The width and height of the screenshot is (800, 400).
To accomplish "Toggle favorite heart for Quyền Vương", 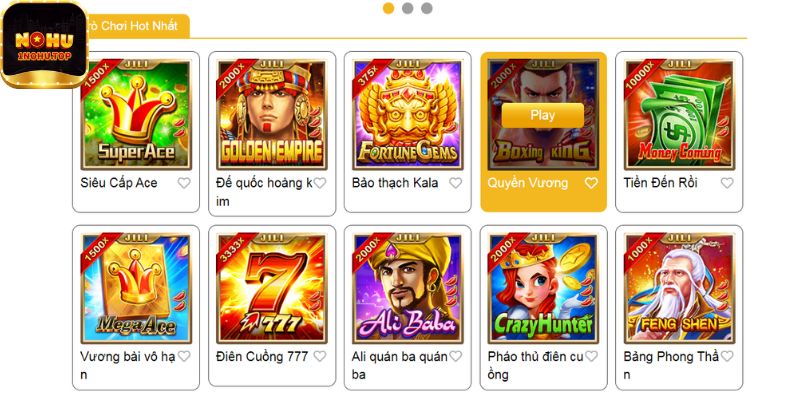I will click(x=591, y=183).
